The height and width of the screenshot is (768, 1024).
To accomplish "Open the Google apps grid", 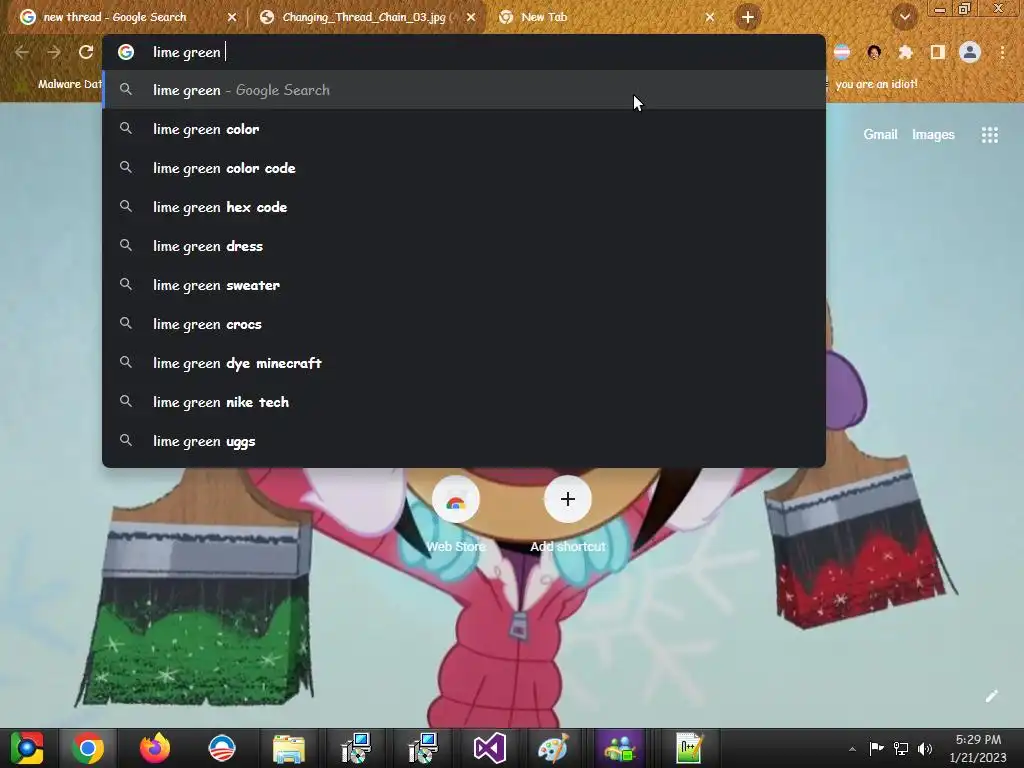I will coord(989,135).
